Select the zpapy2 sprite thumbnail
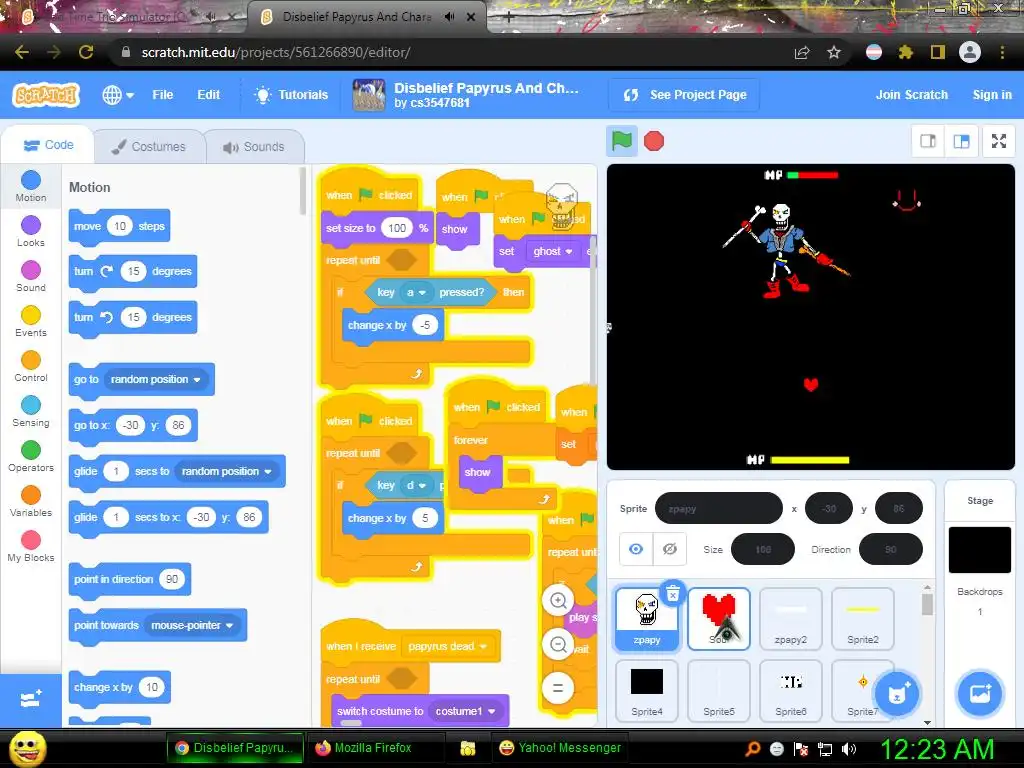The width and height of the screenshot is (1024, 768). pyautogui.click(x=790, y=618)
